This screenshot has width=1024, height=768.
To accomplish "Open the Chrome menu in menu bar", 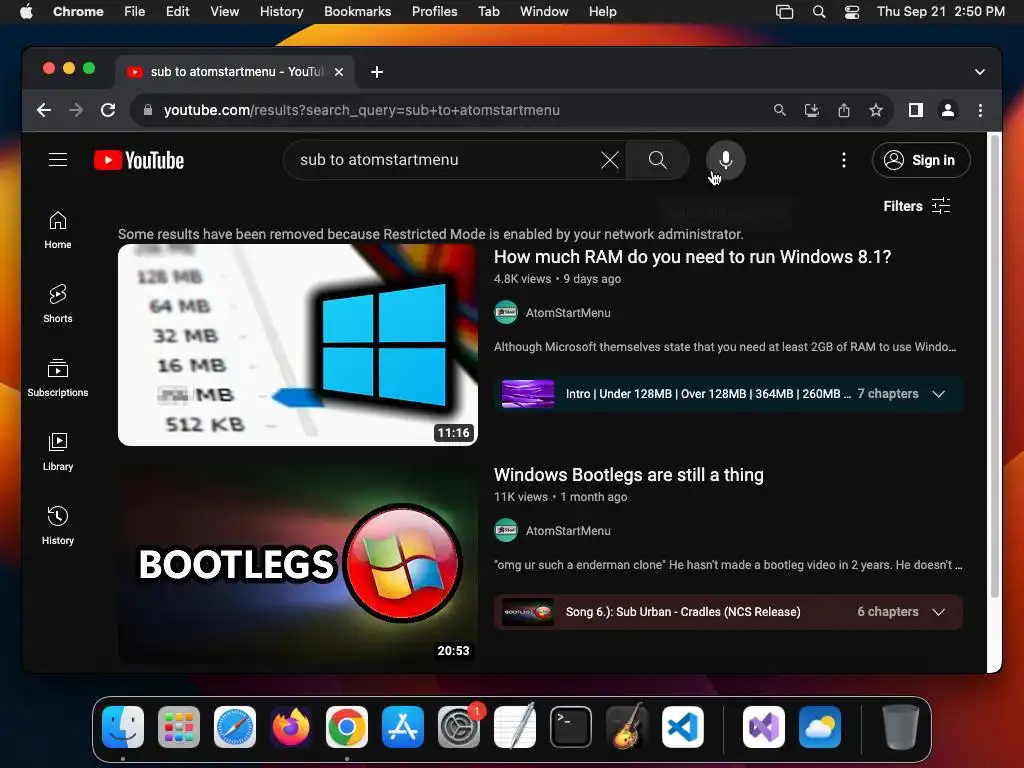I will pyautogui.click(x=78, y=12).
